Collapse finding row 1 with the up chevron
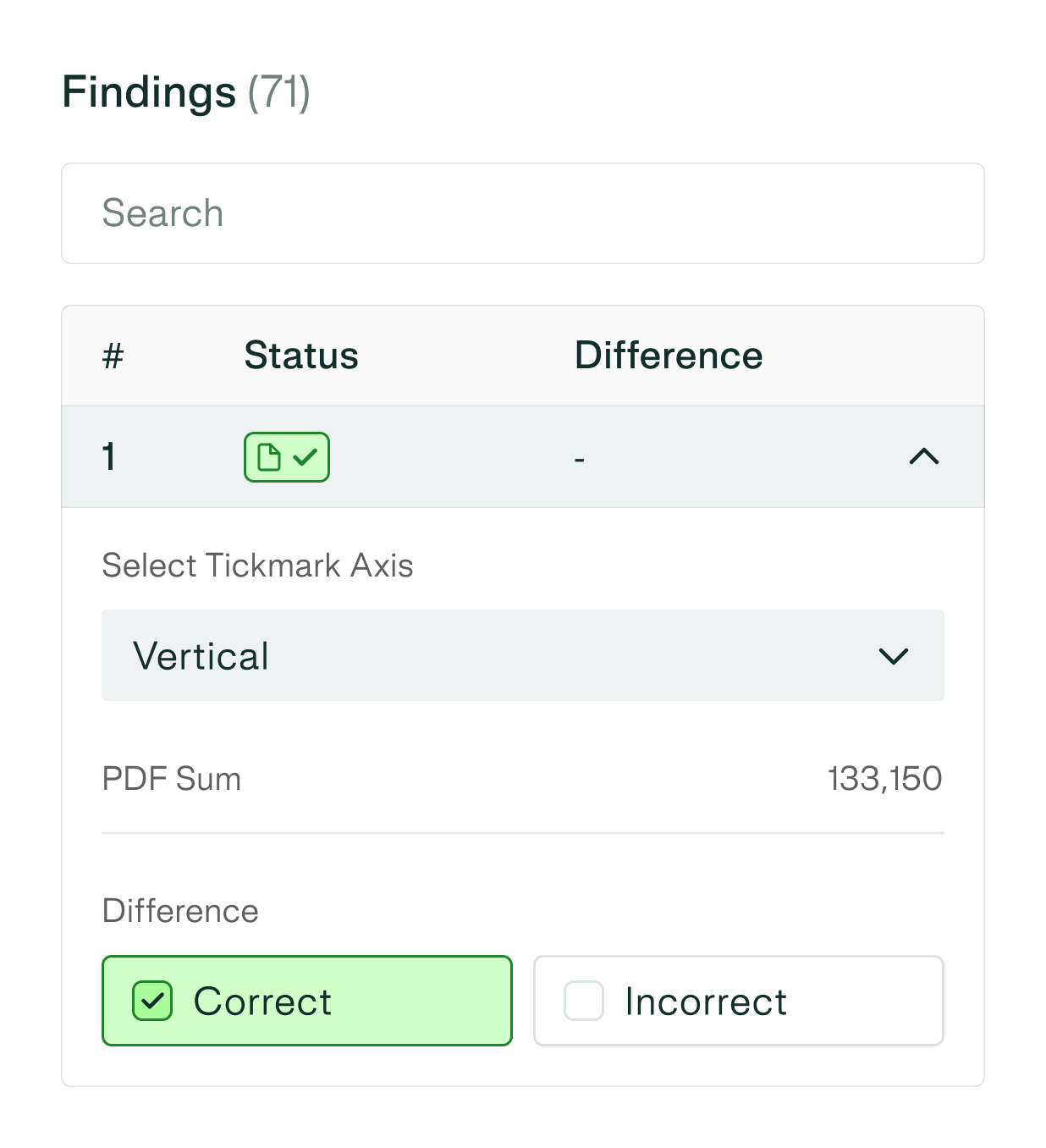 [923, 457]
